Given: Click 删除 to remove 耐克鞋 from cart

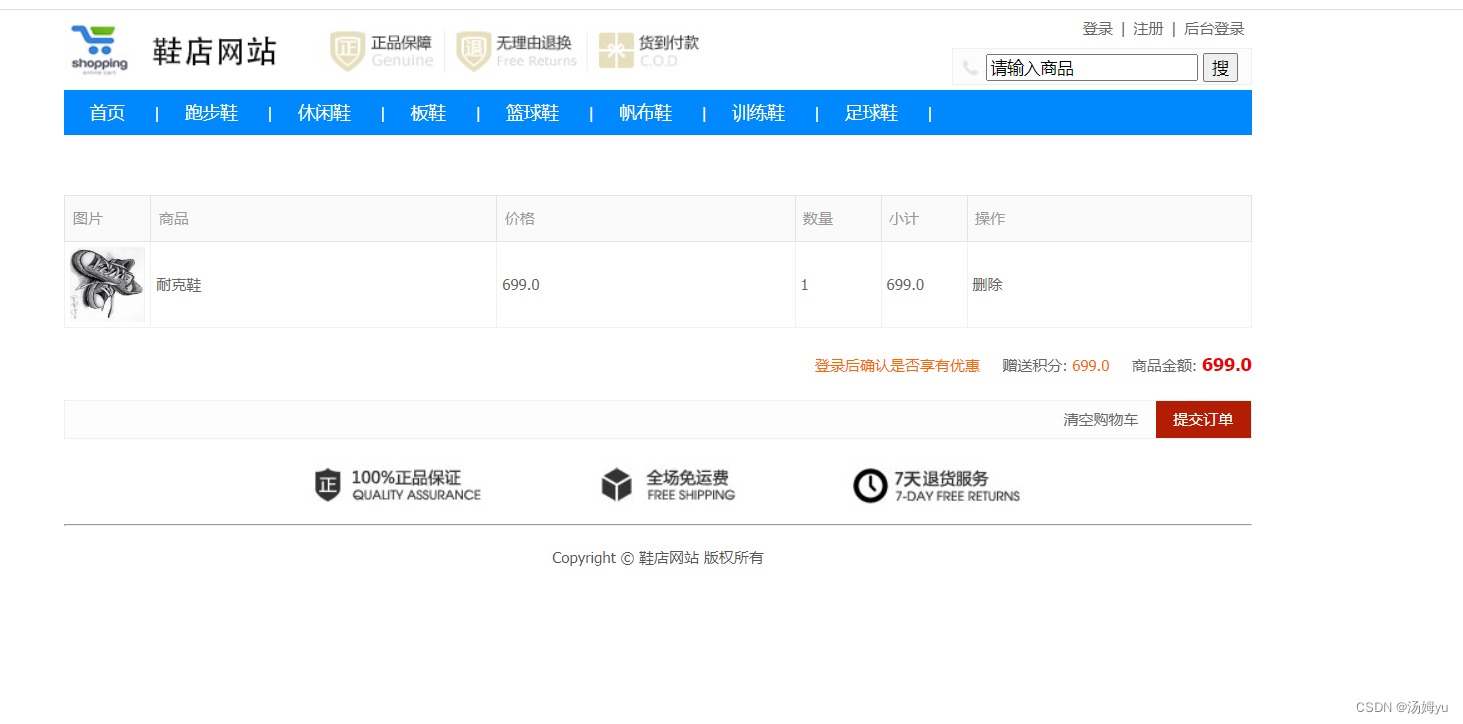Looking at the screenshot, I should click(x=987, y=284).
